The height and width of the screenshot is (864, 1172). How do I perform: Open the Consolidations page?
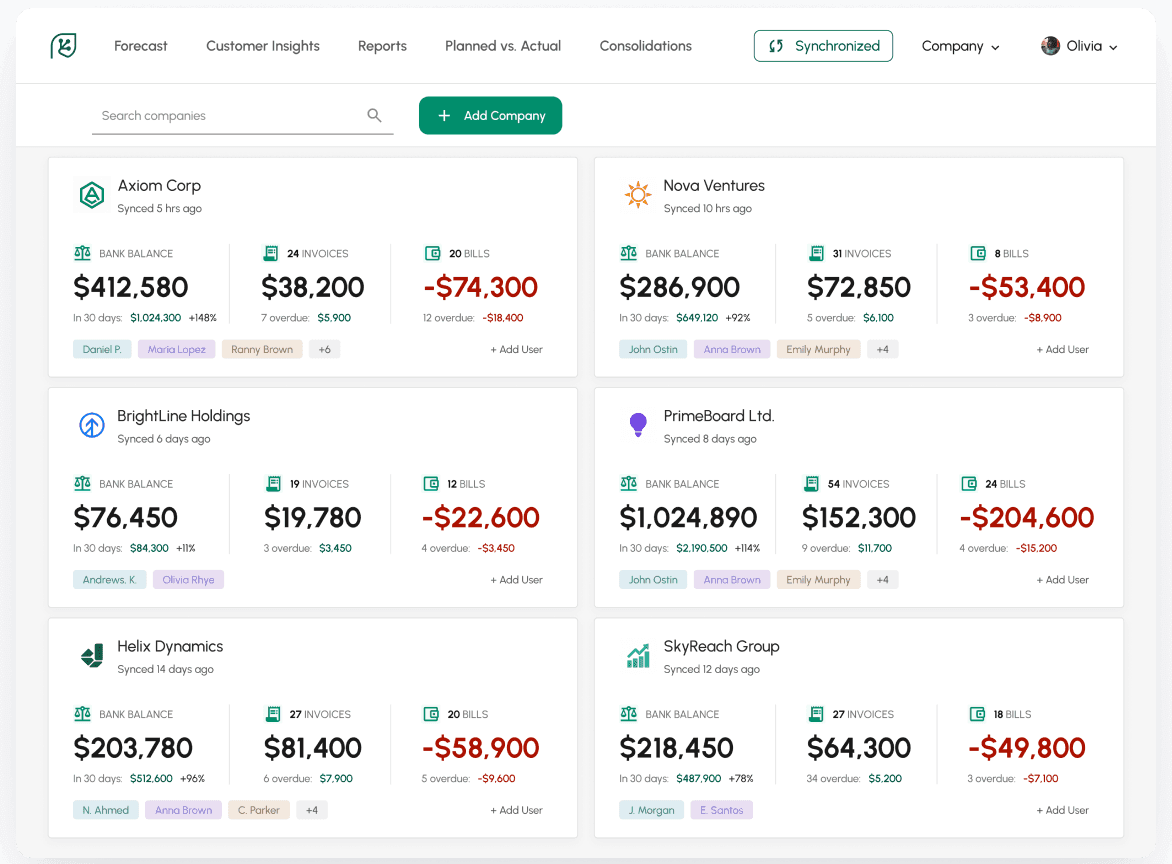[x=646, y=46]
